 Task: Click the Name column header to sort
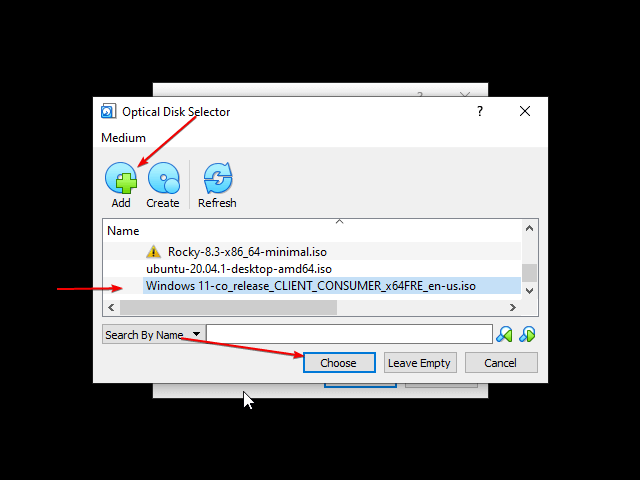pyautogui.click(x=123, y=231)
